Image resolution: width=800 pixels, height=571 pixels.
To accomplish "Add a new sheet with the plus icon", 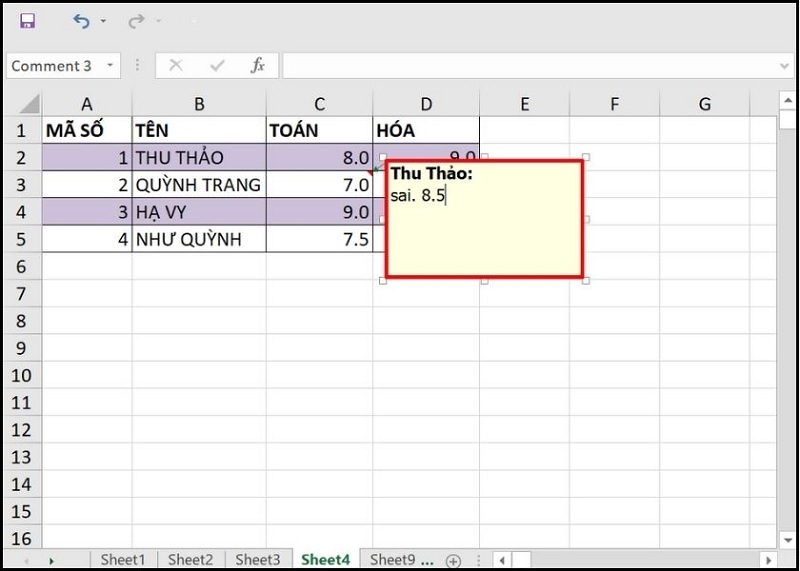I will click(x=453, y=560).
